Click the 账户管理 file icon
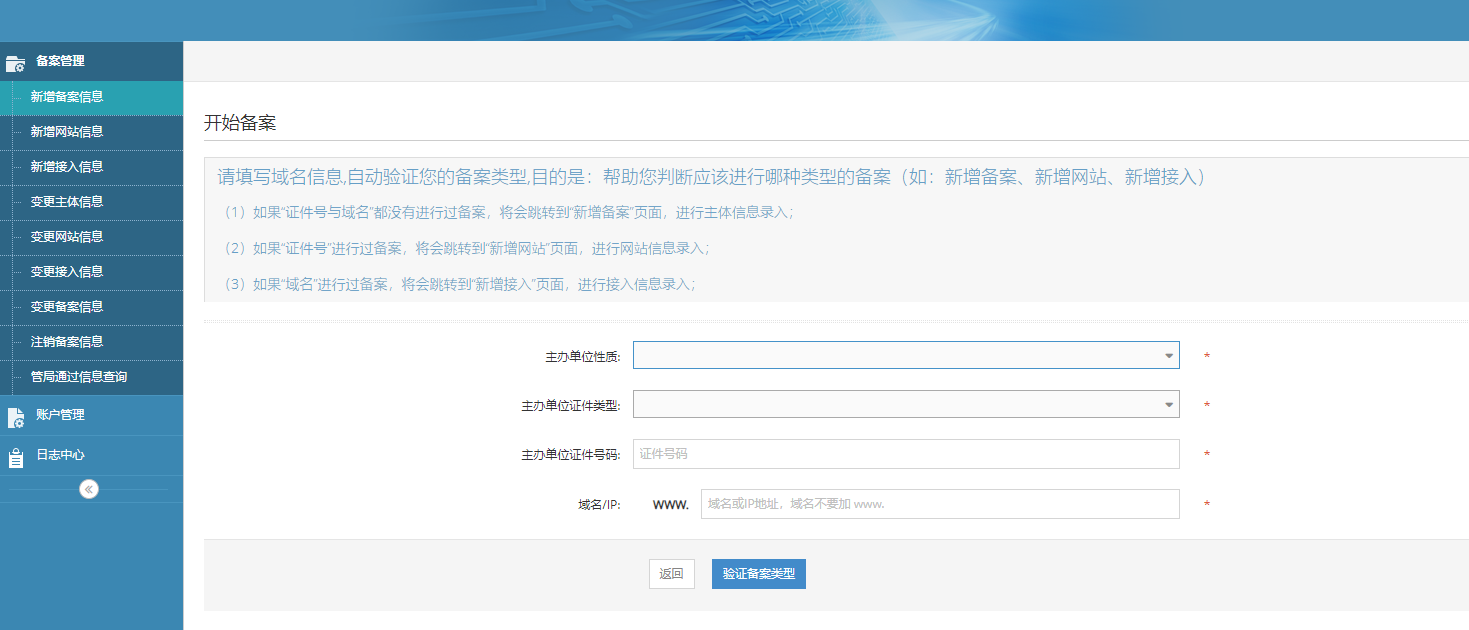Screen dimensions: 1469x630 pos(15,417)
